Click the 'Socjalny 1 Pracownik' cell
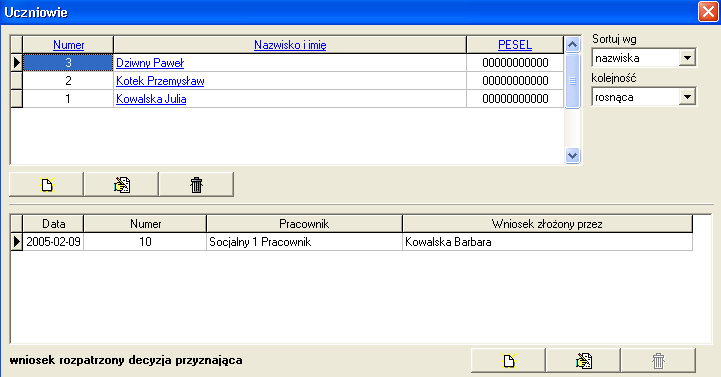The image size is (721, 377). pyautogui.click(x=304, y=242)
